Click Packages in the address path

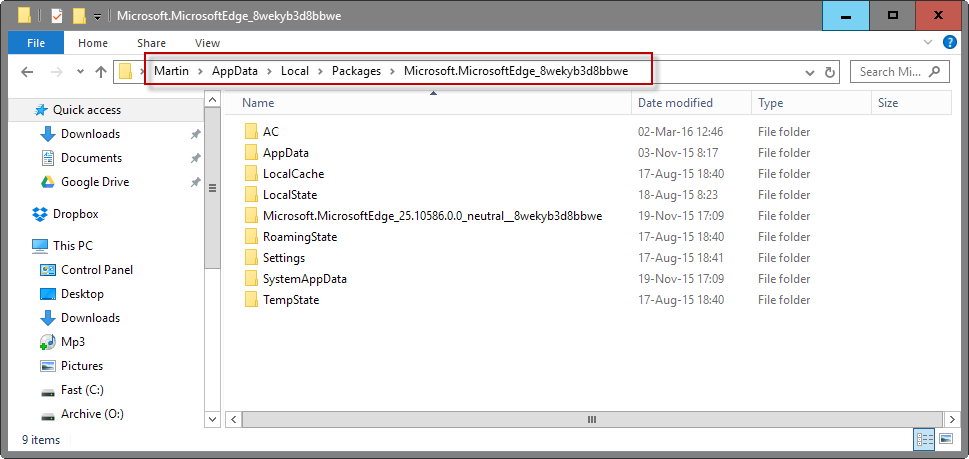357,71
